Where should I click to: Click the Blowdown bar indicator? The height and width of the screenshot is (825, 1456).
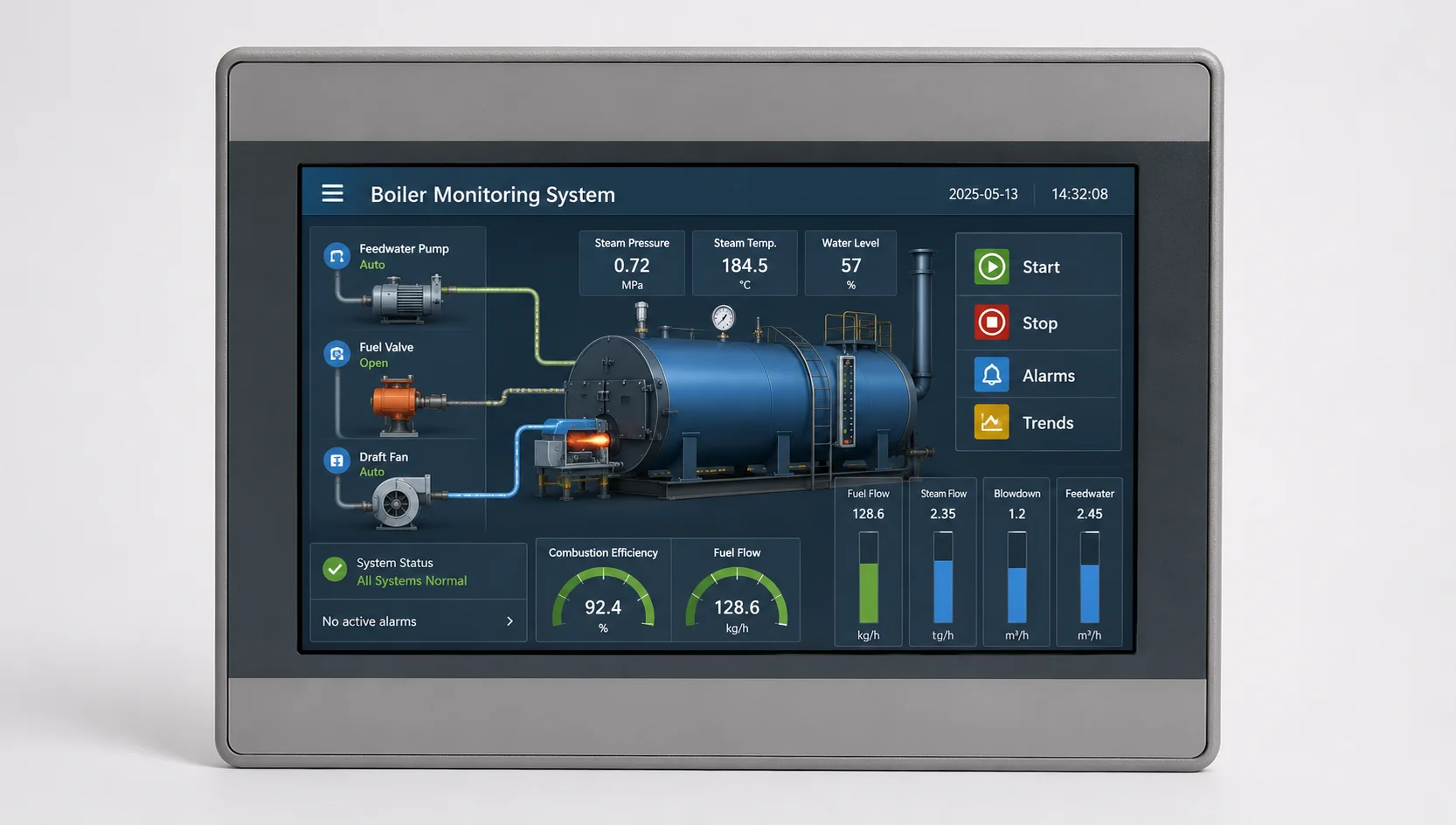pyautogui.click(x=1016, y=579)
